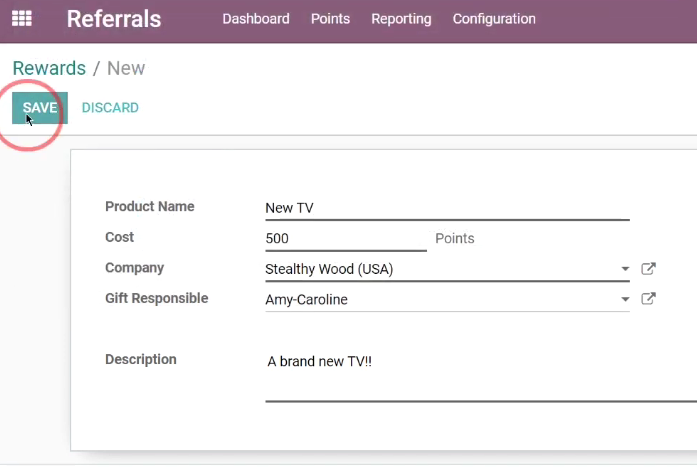
Task: Open the Points menu
Action: click(330, 19)
